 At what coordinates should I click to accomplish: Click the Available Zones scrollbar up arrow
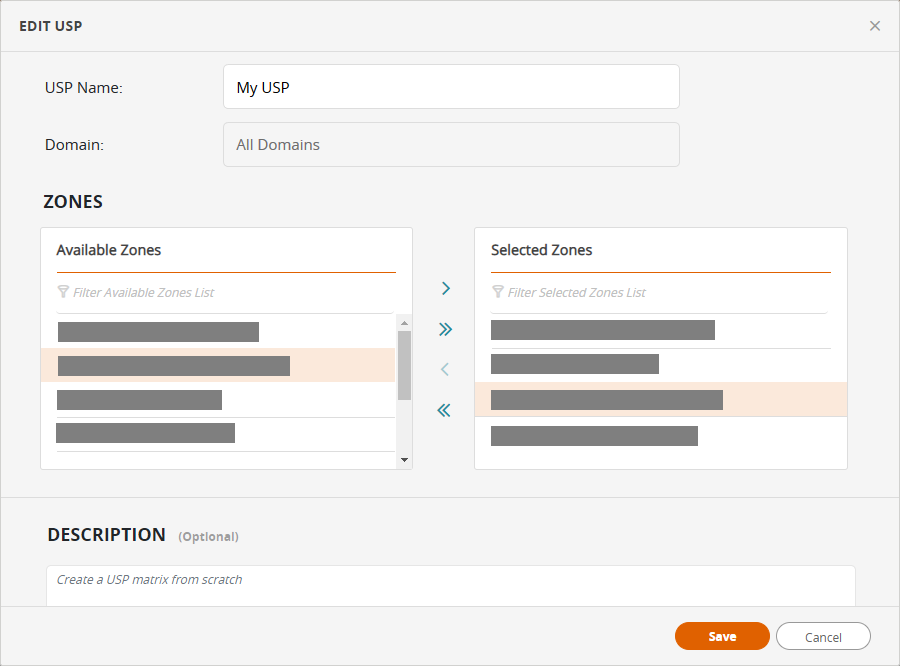coord(404,323)
